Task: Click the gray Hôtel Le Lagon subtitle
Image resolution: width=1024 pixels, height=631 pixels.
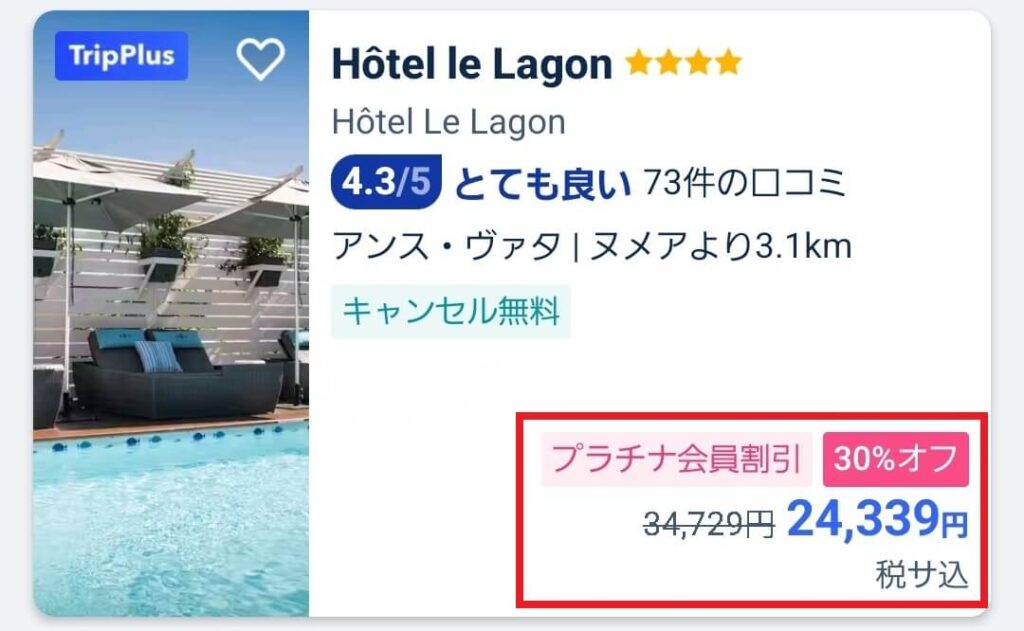Action: (x=449, y=122)
